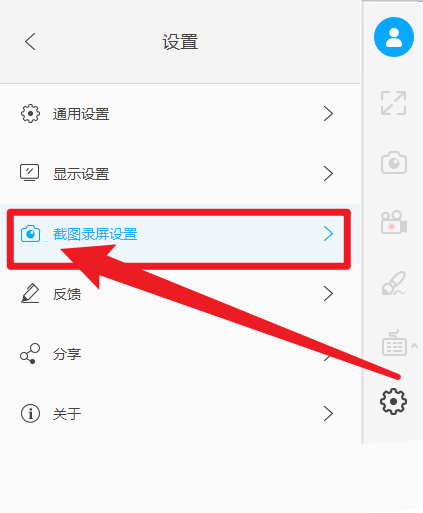Click the fullscreen expand icon

(394, 103)
